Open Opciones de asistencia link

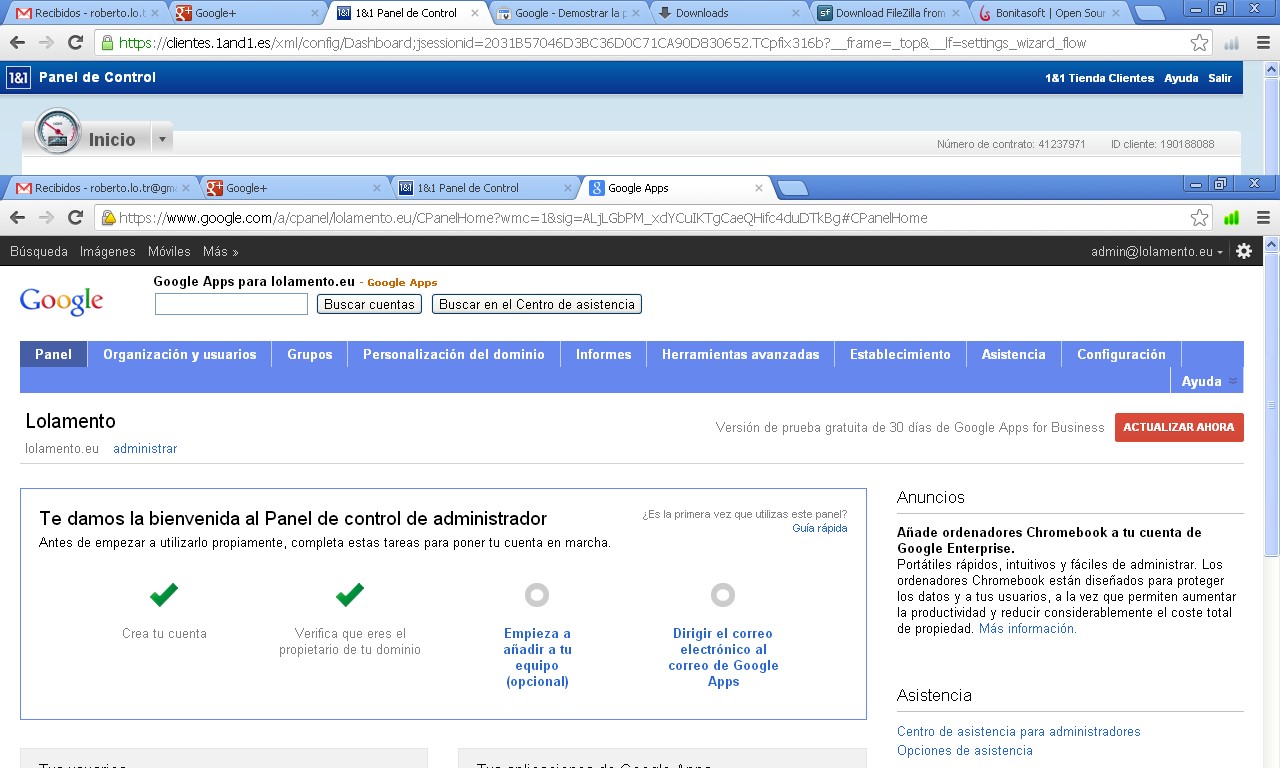tap(965, 751)
